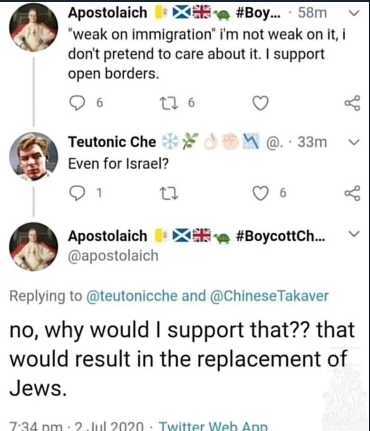This screenshot has height=431, width=370.
Task: Open the chevron menu on the 33m tweet
Action: click(354, 142)
